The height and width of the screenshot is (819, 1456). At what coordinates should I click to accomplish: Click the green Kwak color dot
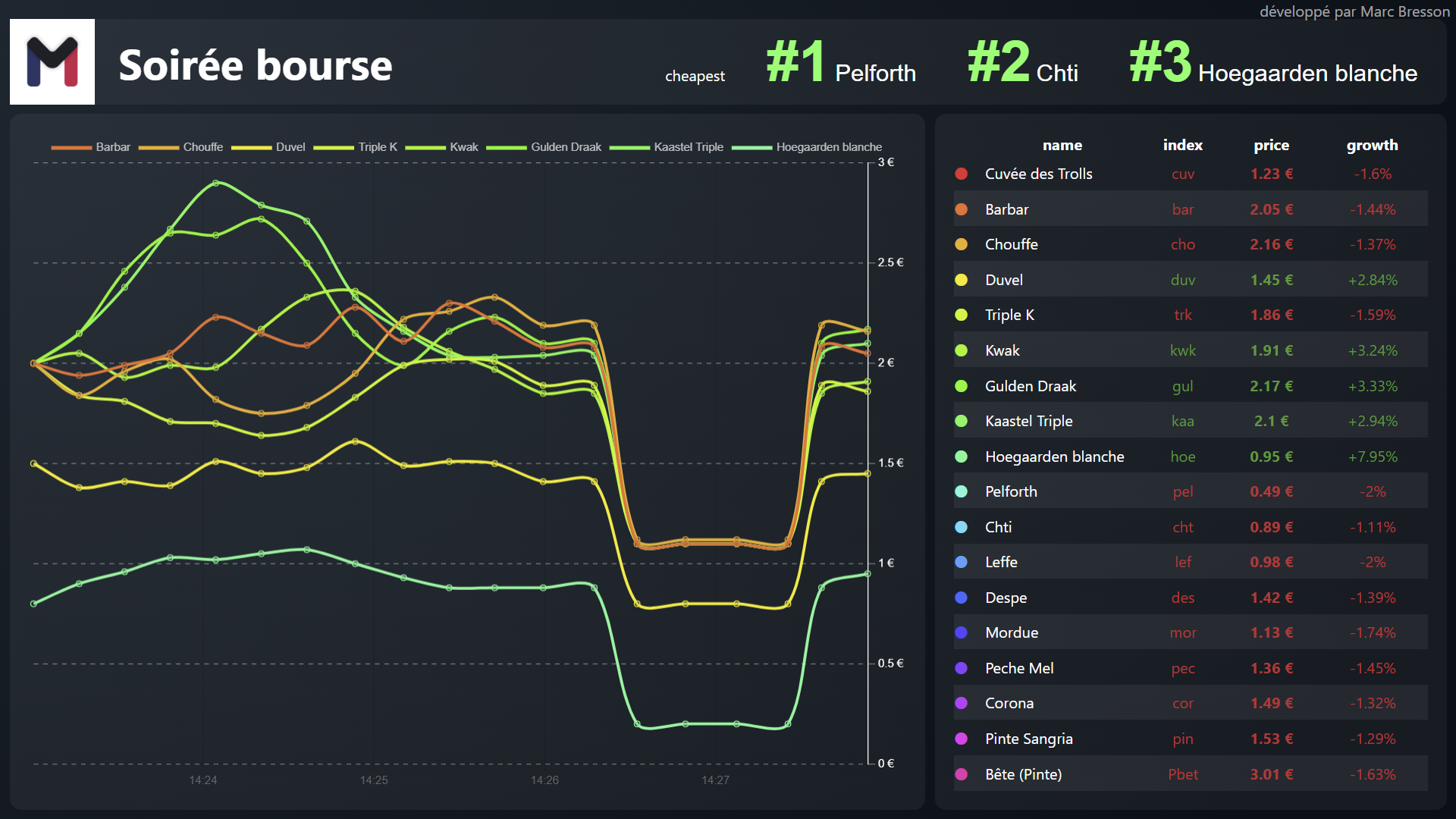tap(961, 350)
